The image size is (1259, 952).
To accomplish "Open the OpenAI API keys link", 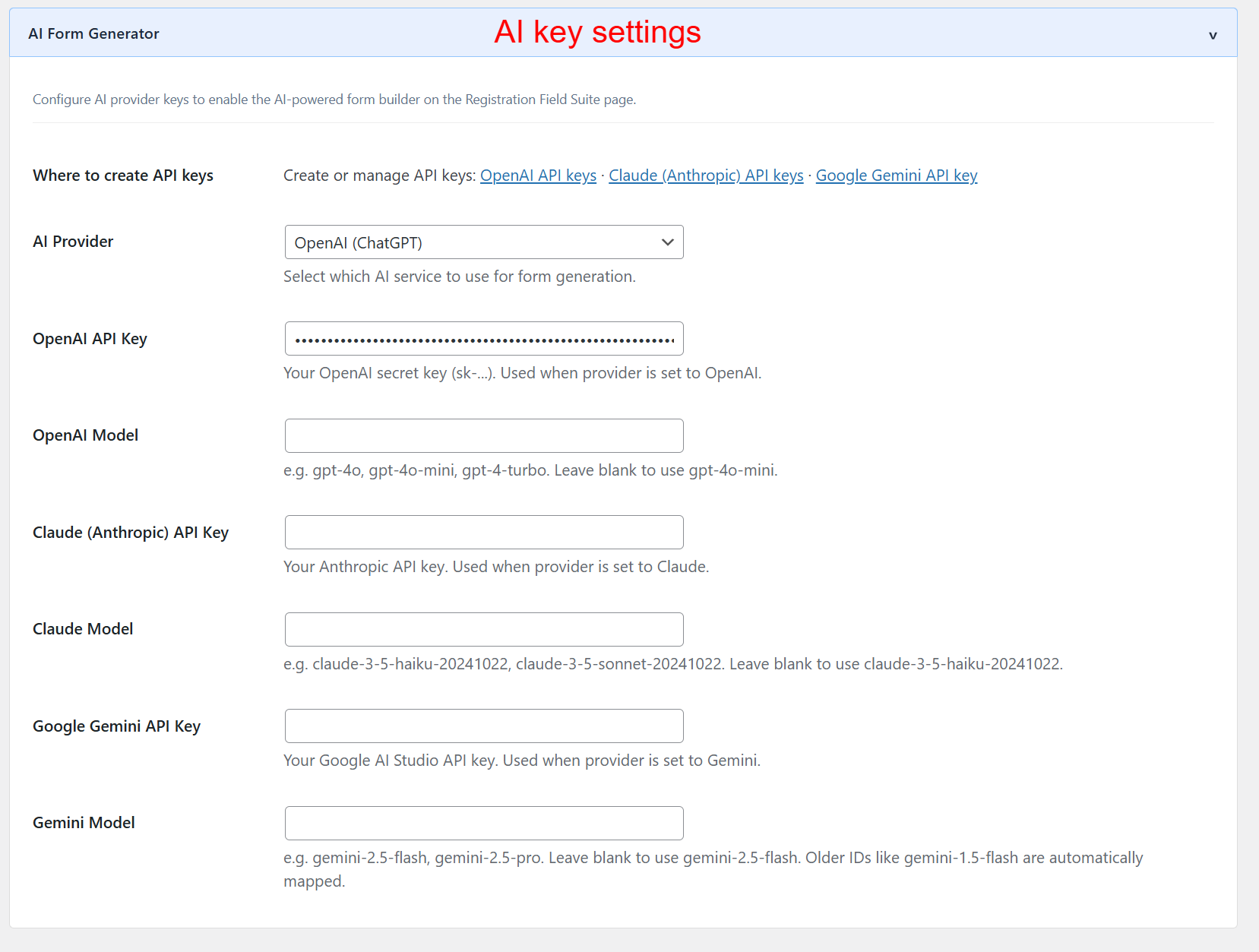I will pyautogui.click(x=537, y=175).
